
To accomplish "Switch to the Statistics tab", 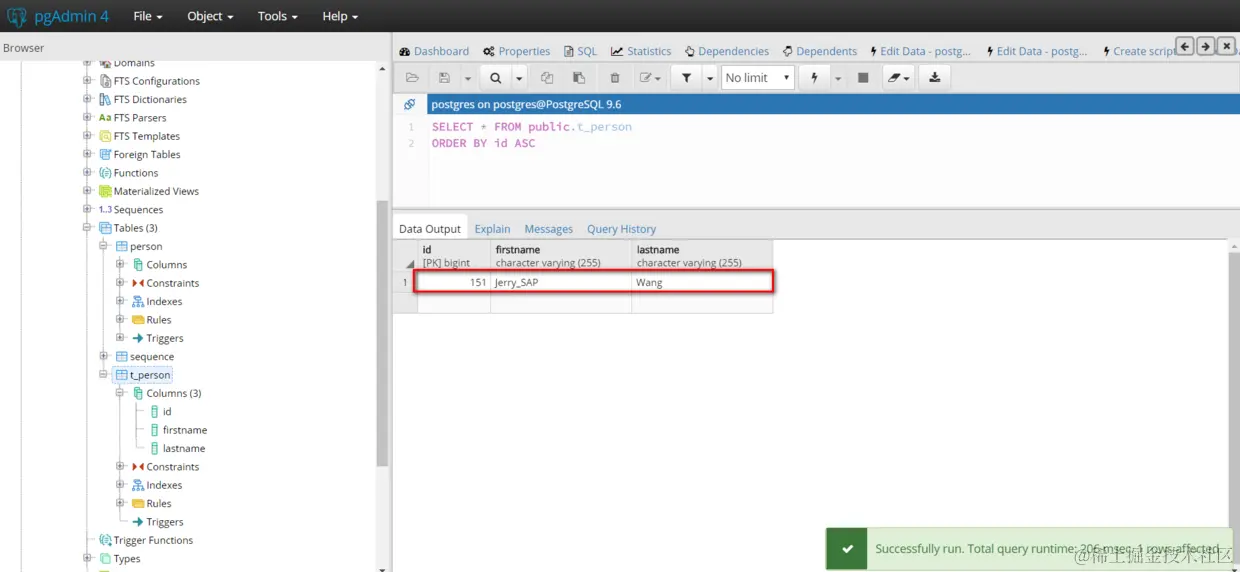I will (x=641, y=51).
